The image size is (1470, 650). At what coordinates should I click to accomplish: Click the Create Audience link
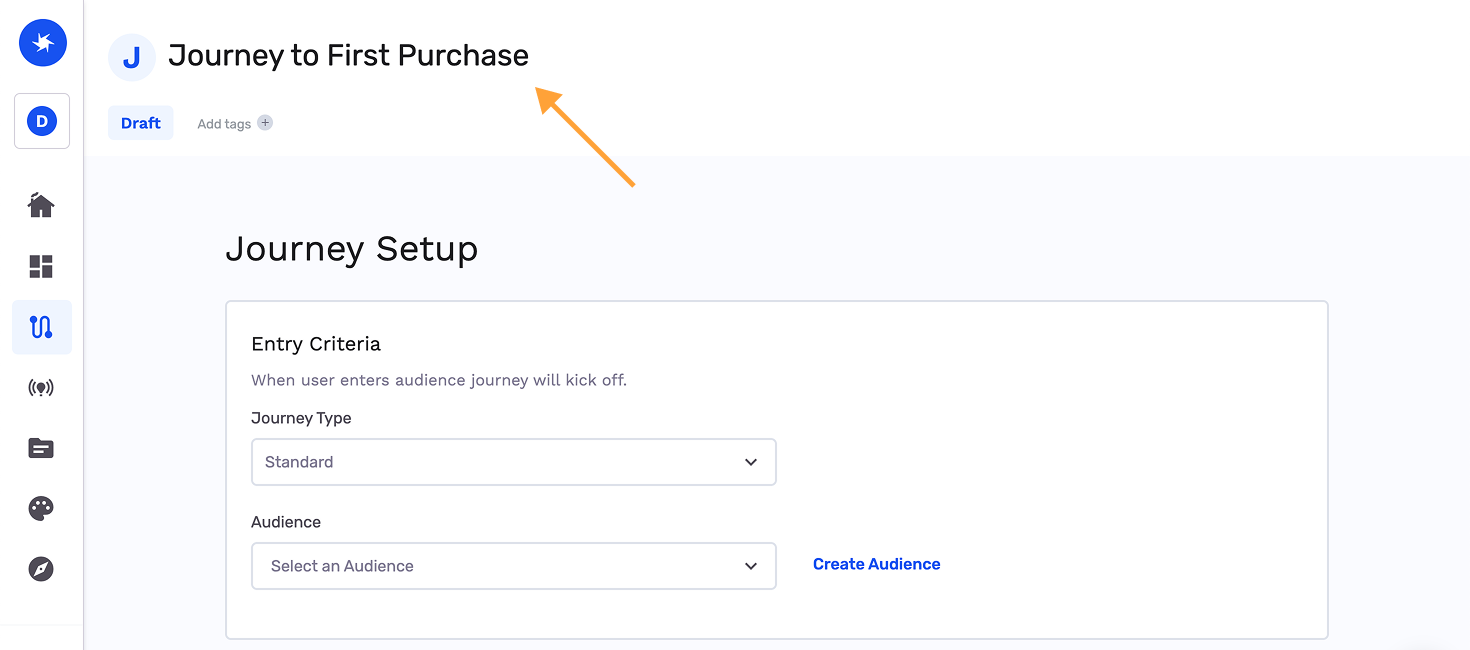[876, 564]
